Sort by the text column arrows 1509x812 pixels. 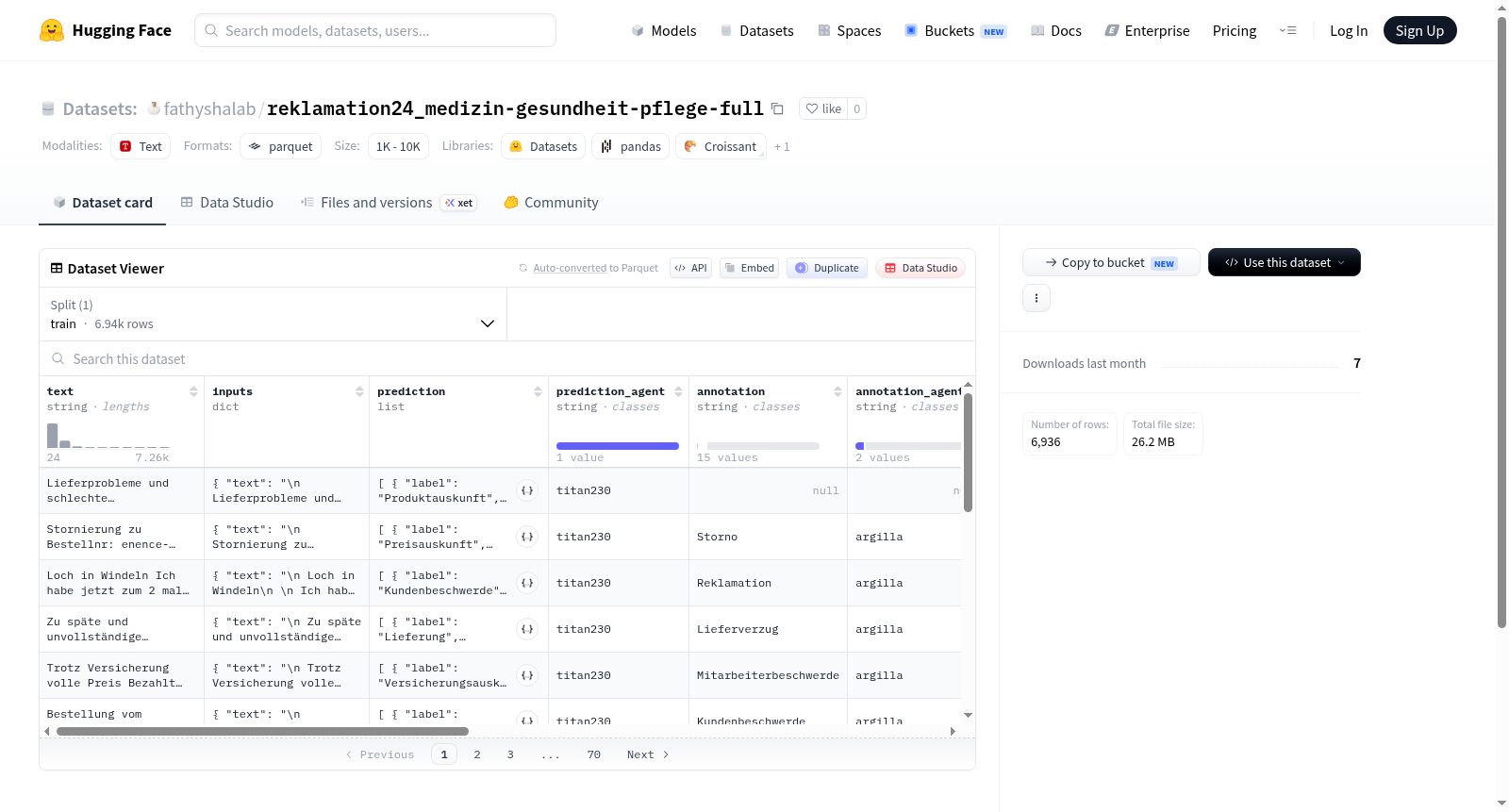pyautogui.click(x=193, y=391)
